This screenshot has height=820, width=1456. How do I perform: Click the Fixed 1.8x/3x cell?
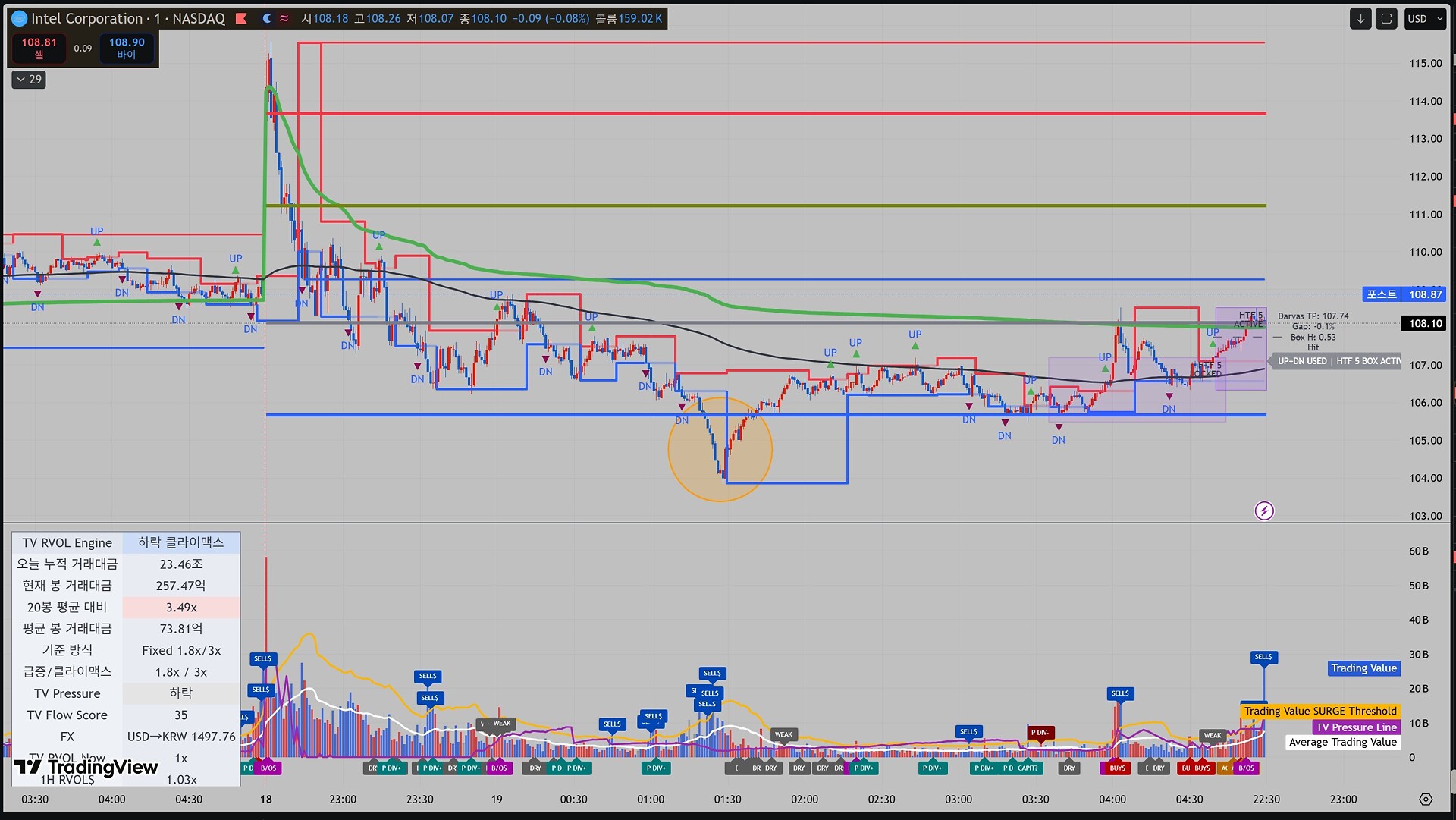coord(181,650)
